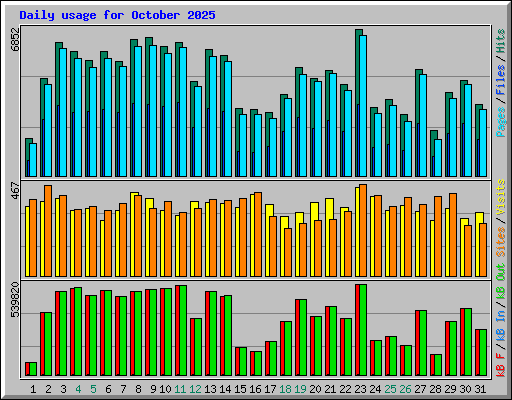Click weekend day 11 axis label
The image size is (512, 400).
click(180, 389)
